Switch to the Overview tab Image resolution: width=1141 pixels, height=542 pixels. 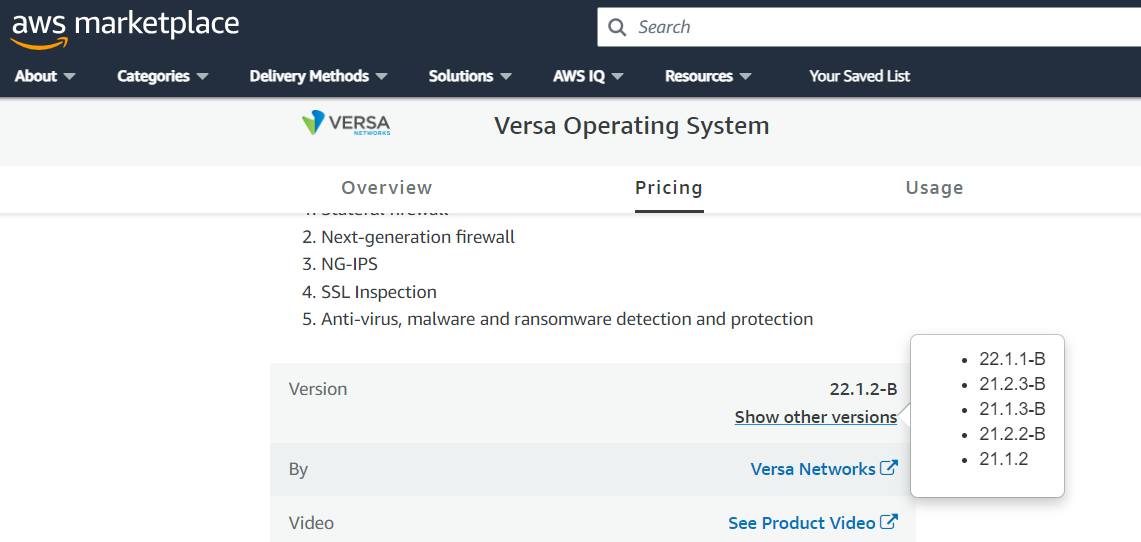coord(387,188)
